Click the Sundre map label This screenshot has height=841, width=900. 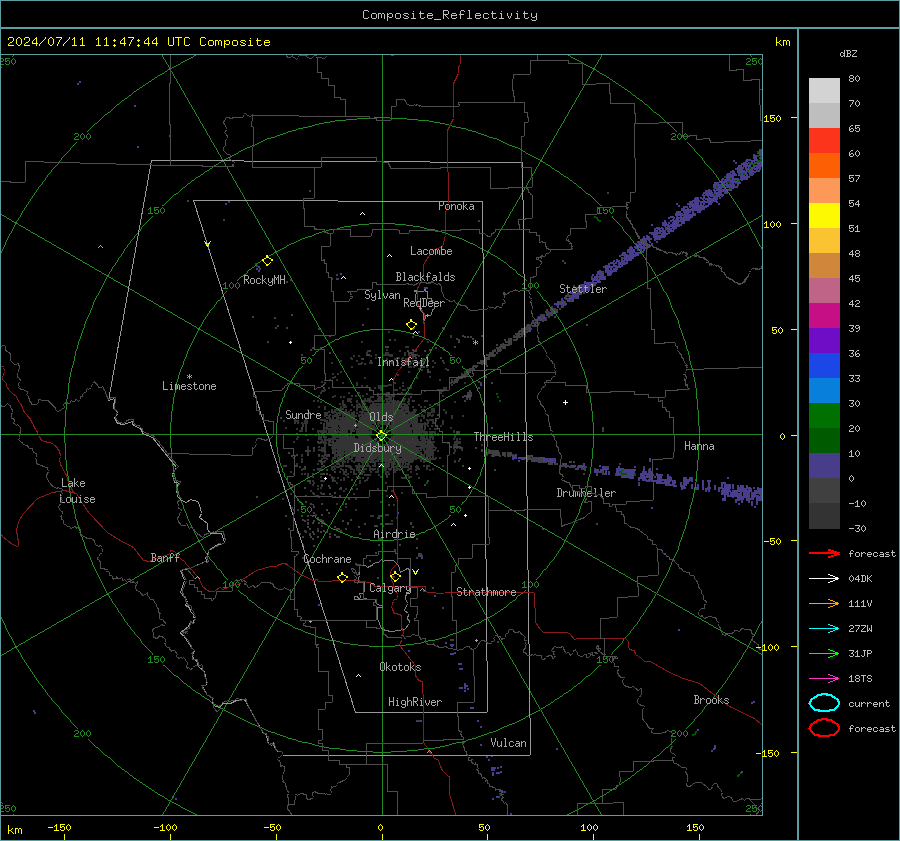click(303, 414)
